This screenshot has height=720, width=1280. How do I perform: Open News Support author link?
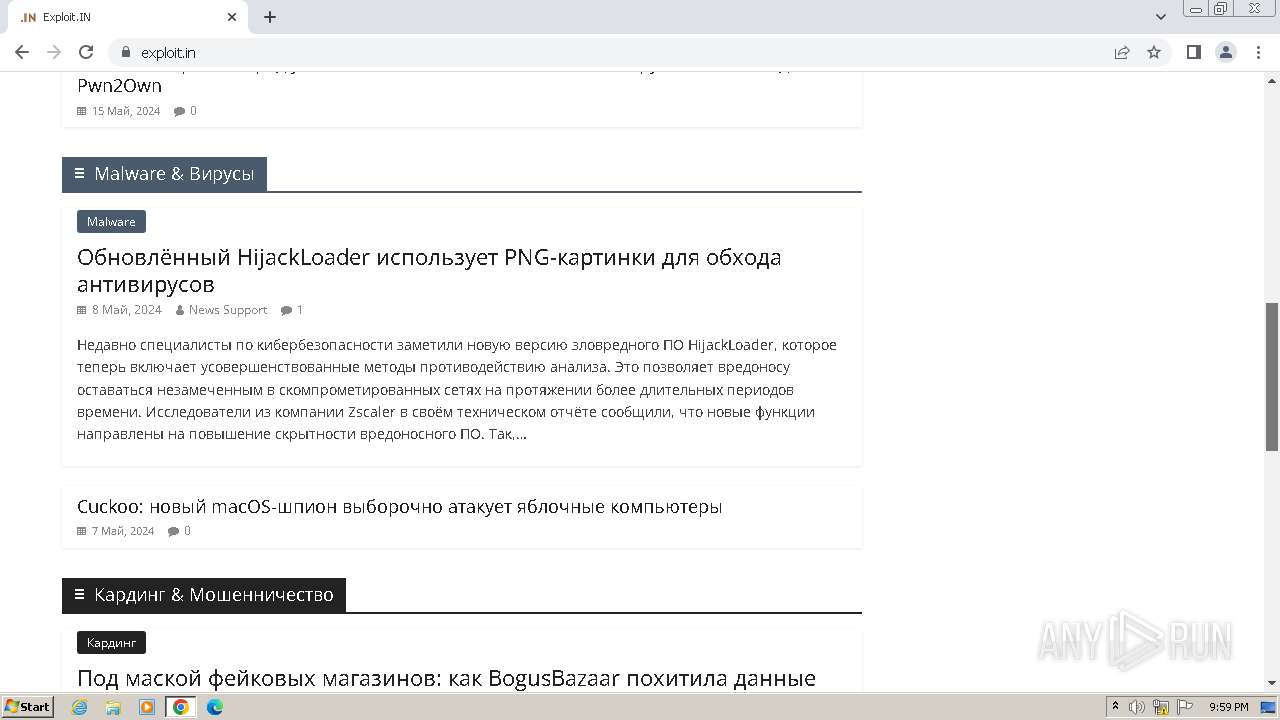(x=228, y=310)
